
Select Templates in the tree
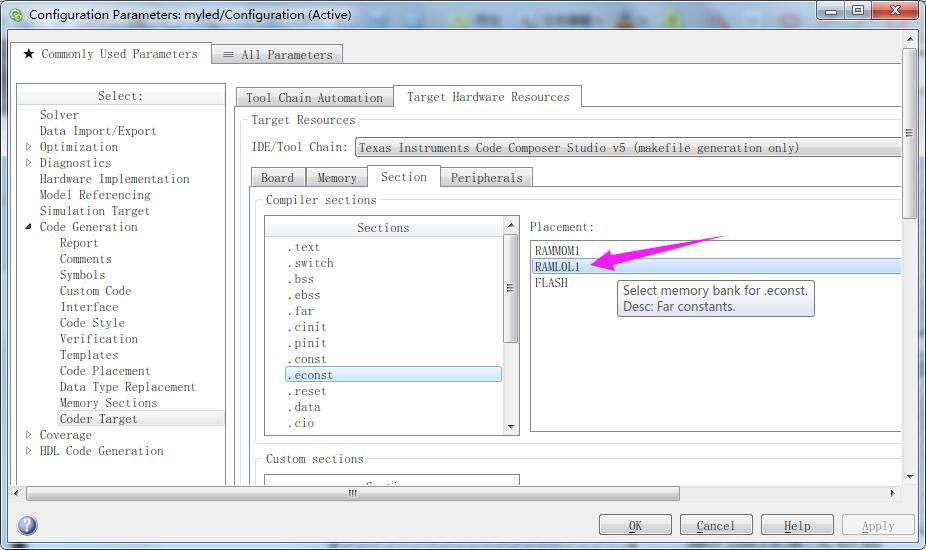[x=89, y=354]
